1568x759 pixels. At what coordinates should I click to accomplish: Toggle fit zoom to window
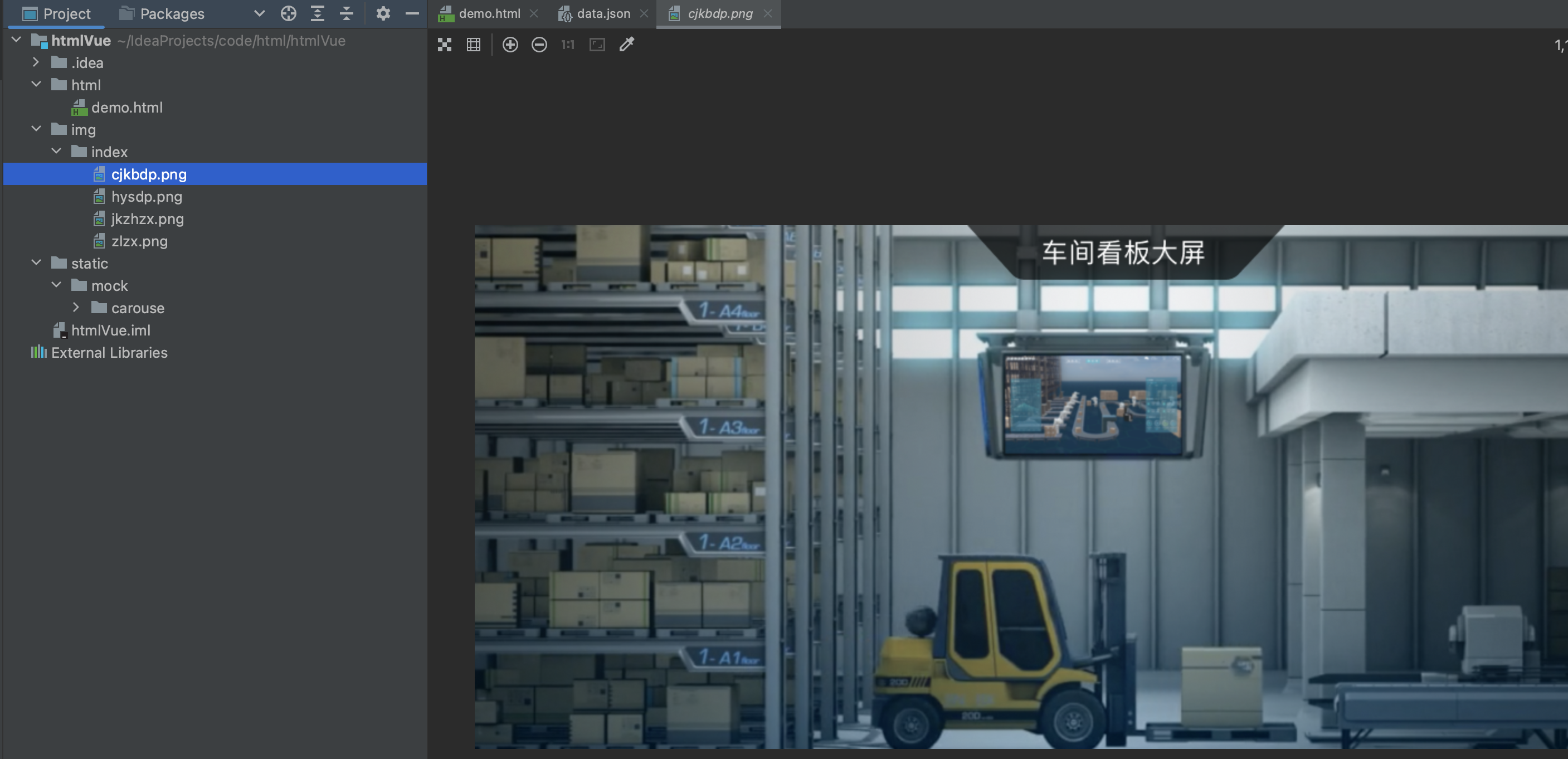(x=597, y=45)
